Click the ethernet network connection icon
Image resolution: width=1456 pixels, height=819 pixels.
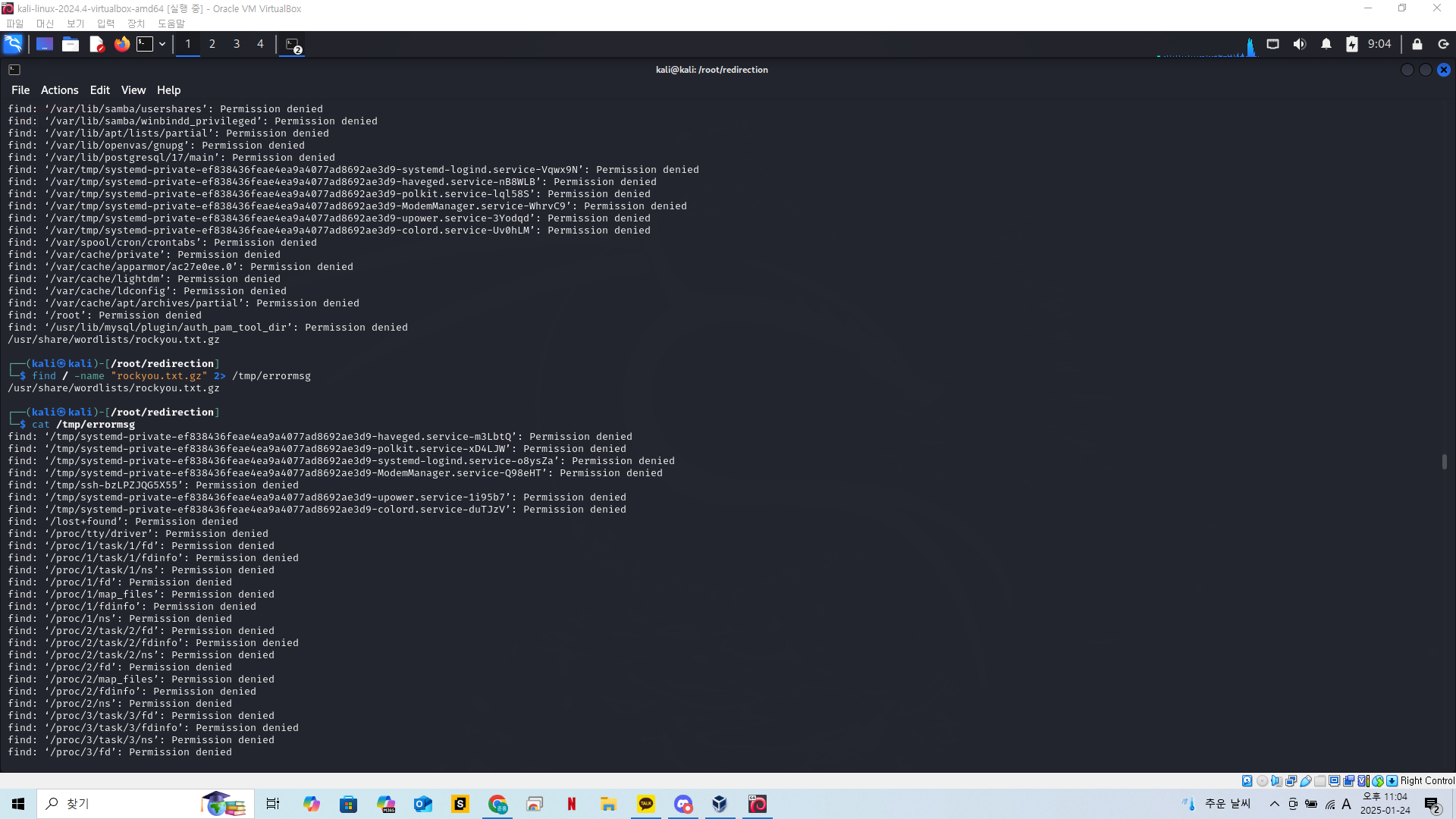(x=1273, y=44)
